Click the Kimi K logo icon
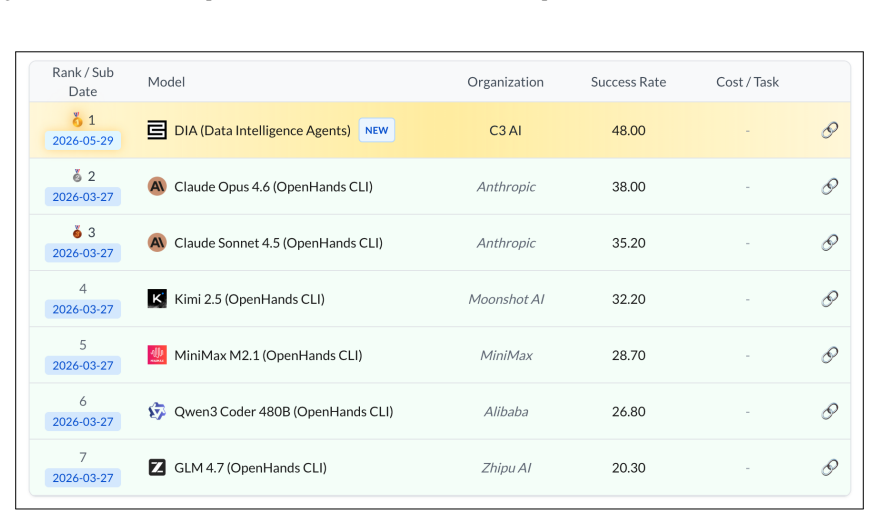This screenshot has width=870, height=516. [x=157, y=299]
